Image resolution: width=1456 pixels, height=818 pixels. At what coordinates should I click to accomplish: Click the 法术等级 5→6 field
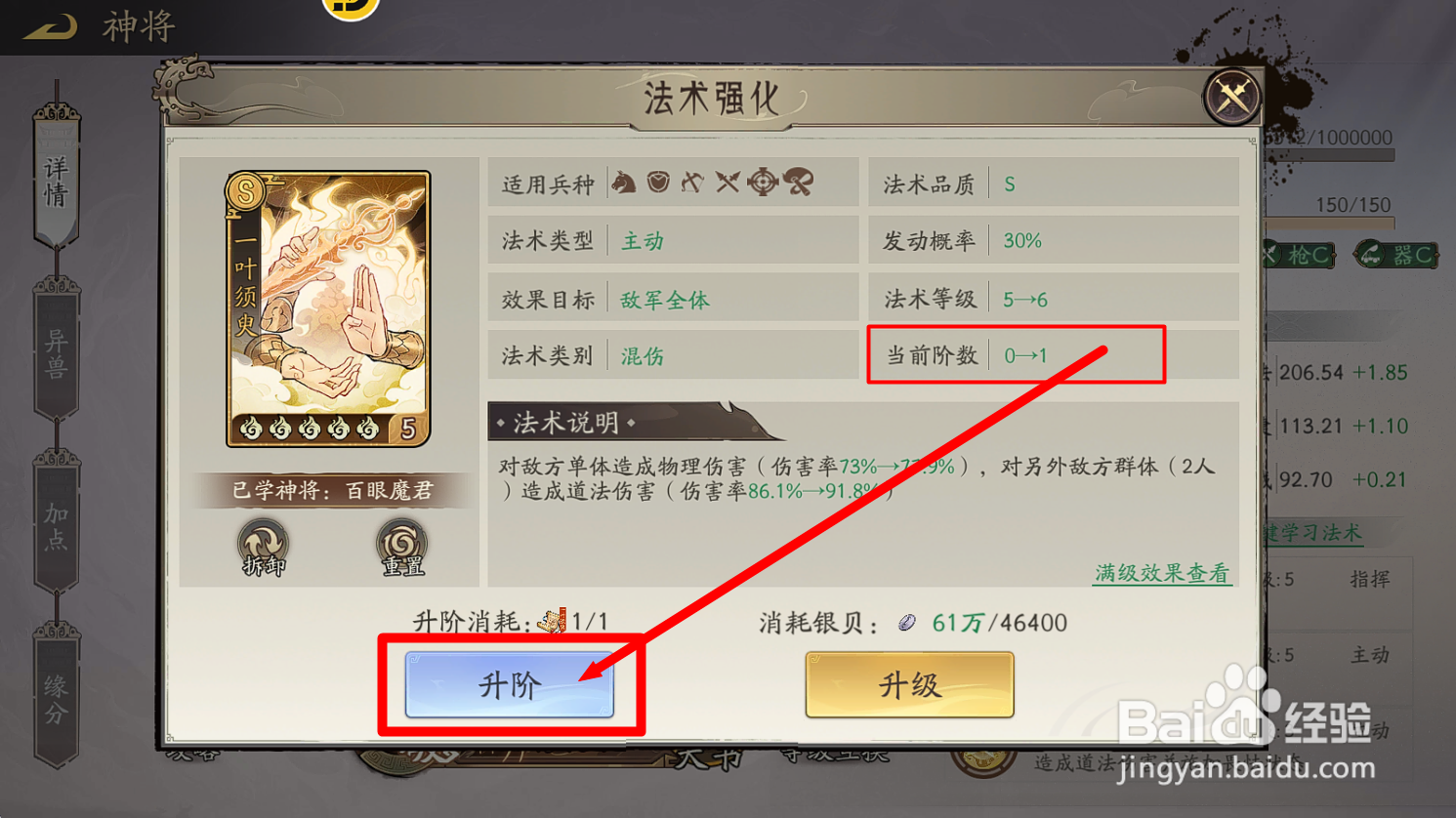coord(1054,299)
